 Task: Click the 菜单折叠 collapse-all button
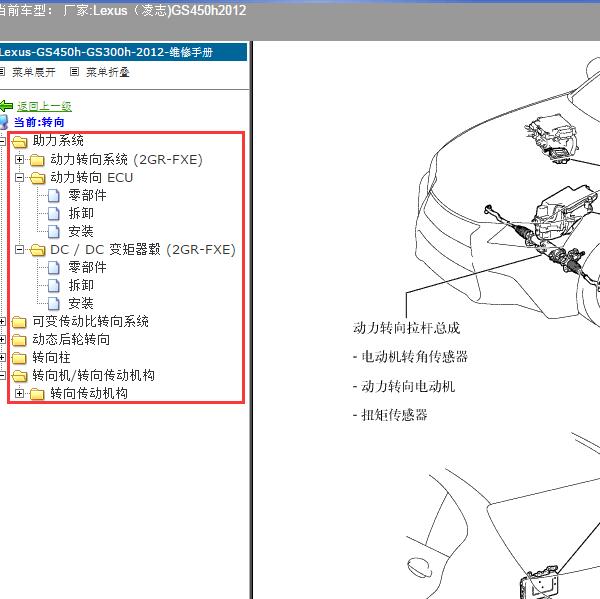(x=108, y=72)
